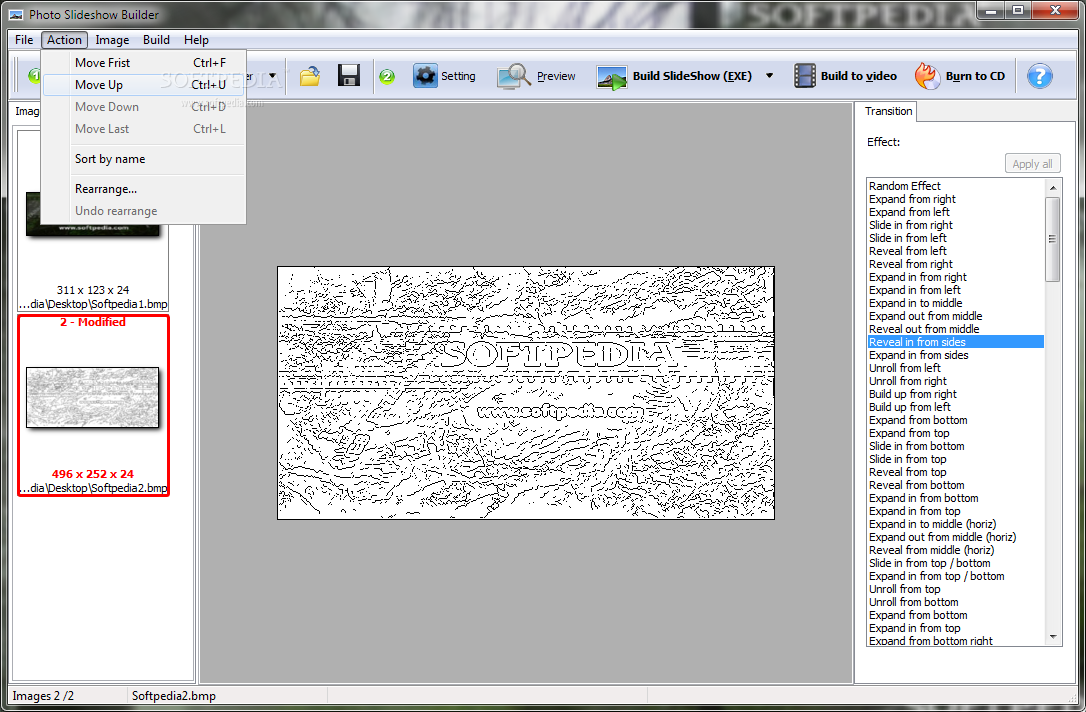
Task: Click Softpedia2.bmp in status bar
Action: [174, 696]
